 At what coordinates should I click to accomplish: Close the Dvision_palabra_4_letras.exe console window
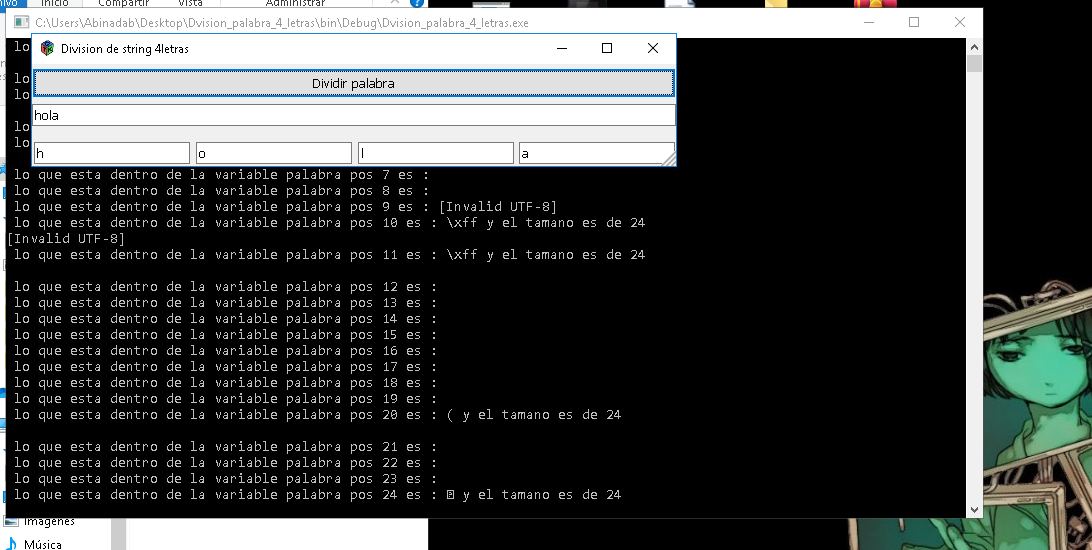coord(960,22)
